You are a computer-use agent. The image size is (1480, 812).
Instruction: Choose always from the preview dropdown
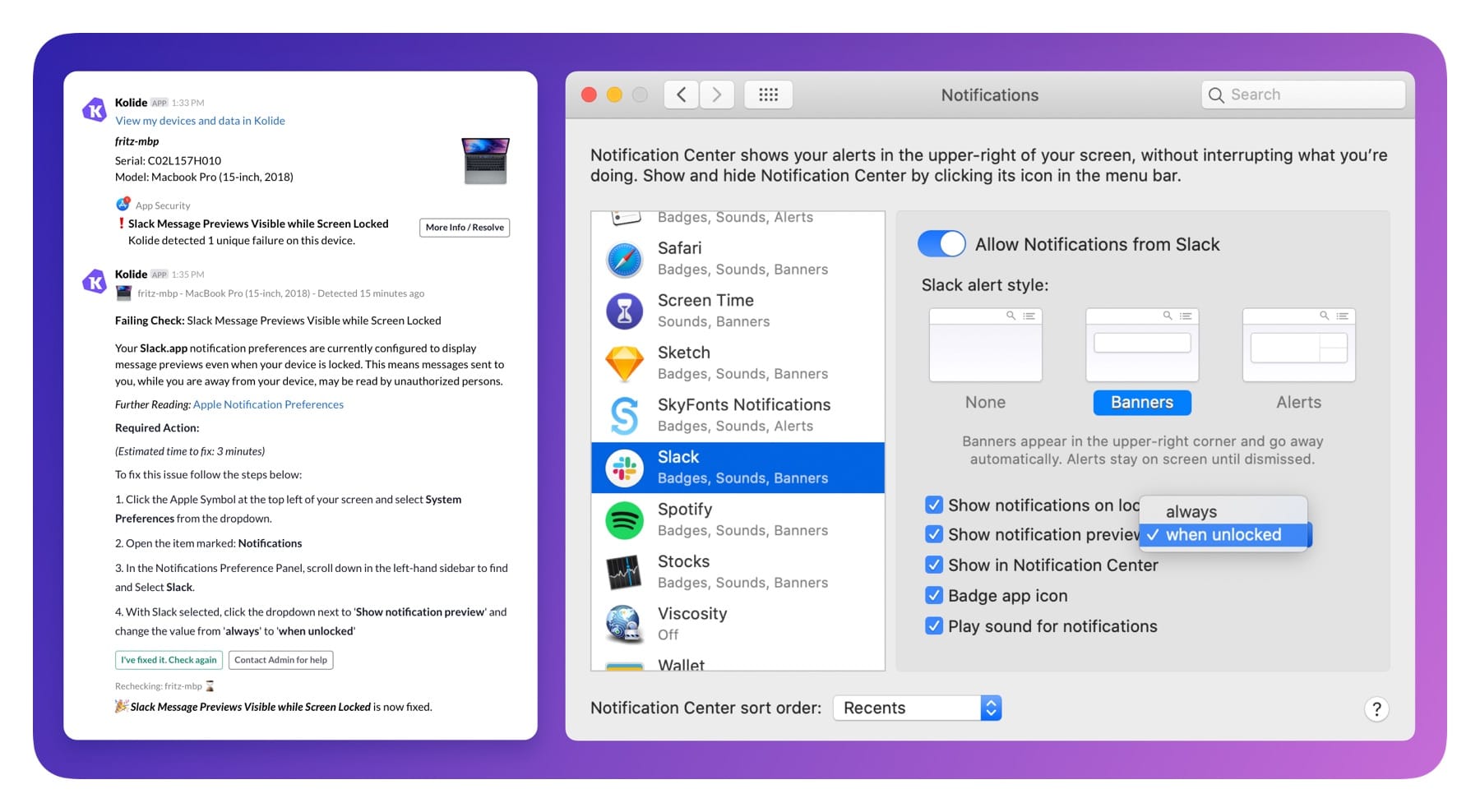pyautogui.click(x=1190, y=511)
